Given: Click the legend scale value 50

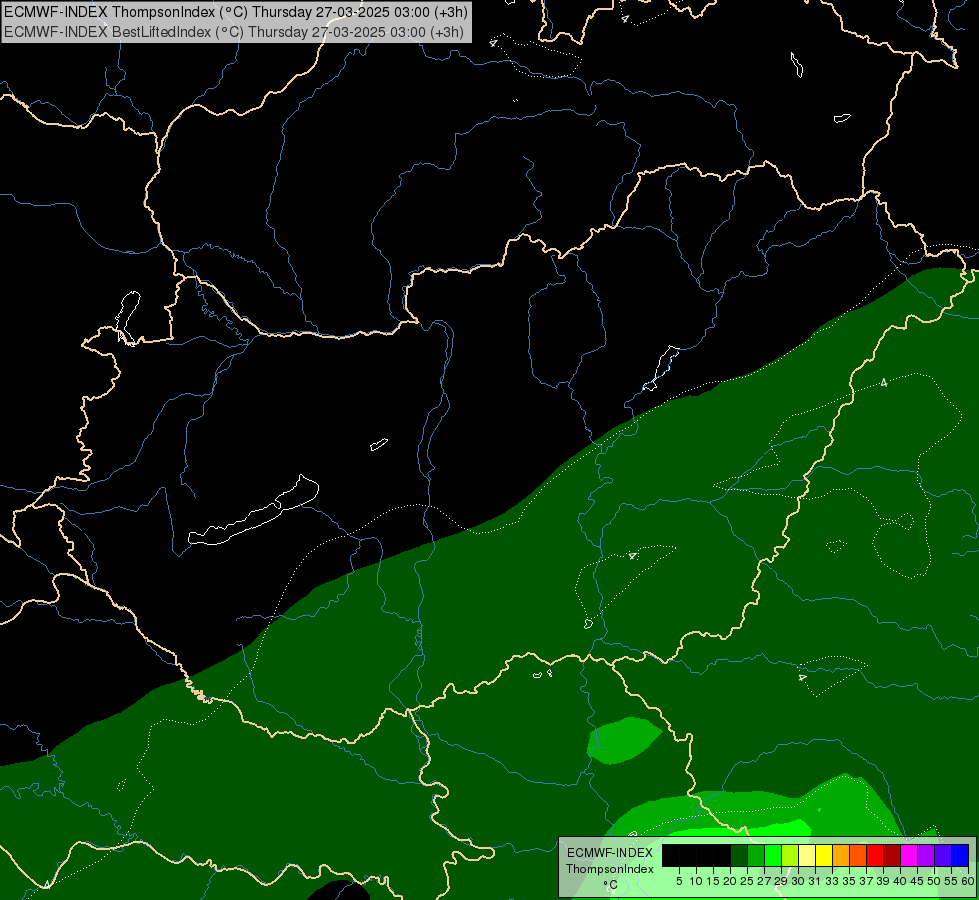Looking at the screenshot, I should click(x=935, y=881).
